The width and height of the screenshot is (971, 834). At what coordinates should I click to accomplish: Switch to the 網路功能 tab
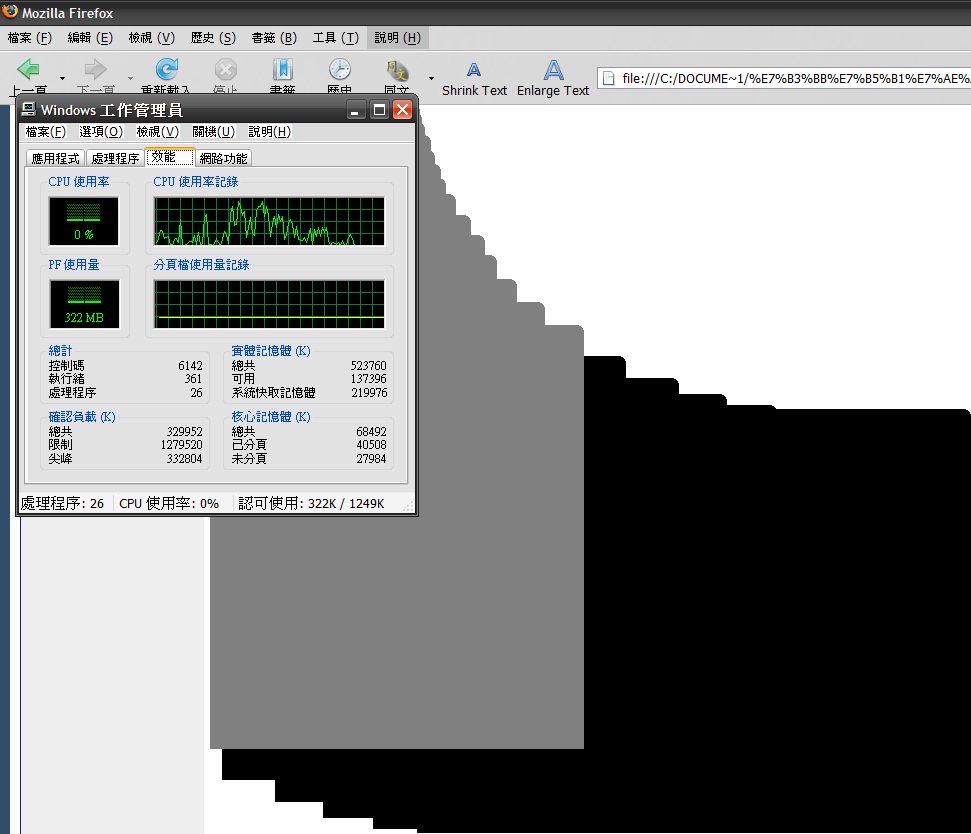223,158
